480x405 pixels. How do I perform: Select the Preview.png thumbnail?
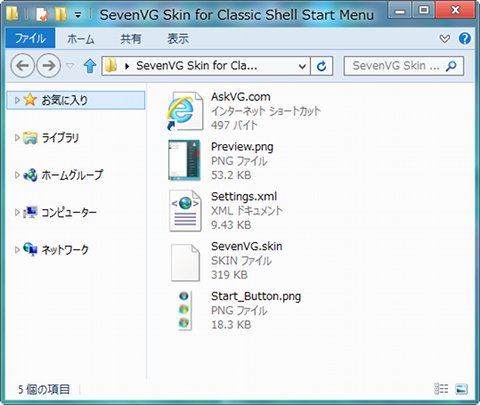coord(184,161)
